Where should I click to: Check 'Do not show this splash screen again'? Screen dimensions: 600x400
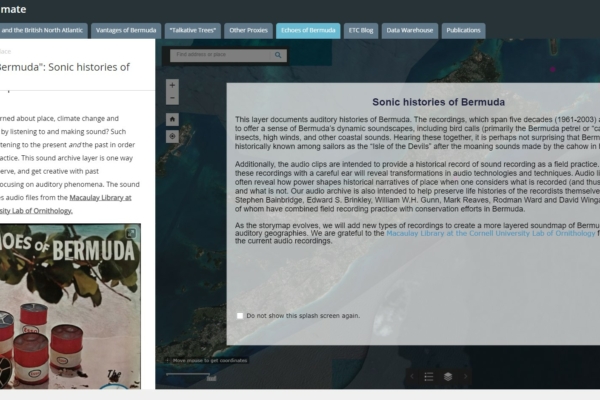pyautogui.click(x=240, y=315)
